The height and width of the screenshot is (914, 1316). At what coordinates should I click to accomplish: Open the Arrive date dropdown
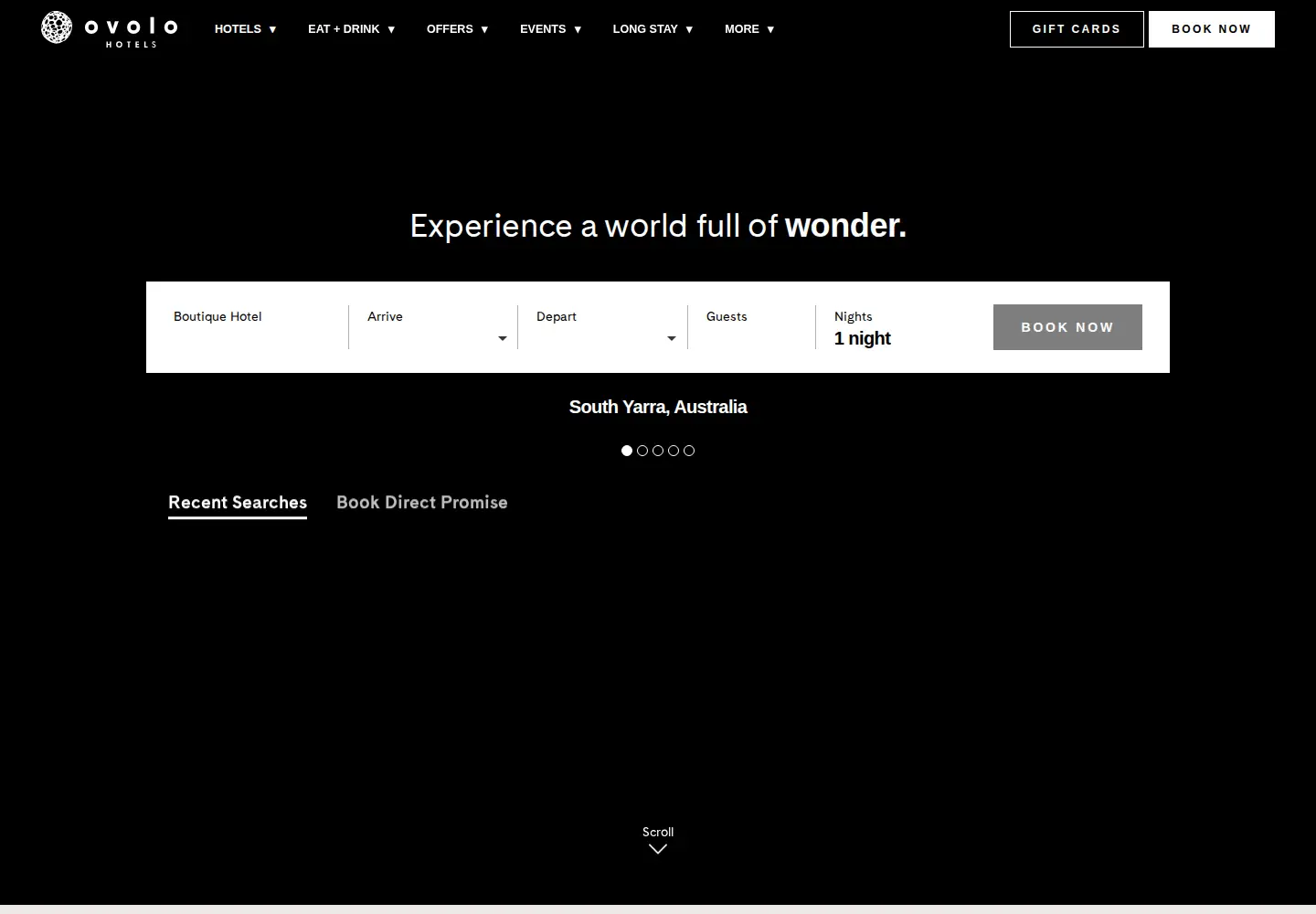click(x=433, y=327)
